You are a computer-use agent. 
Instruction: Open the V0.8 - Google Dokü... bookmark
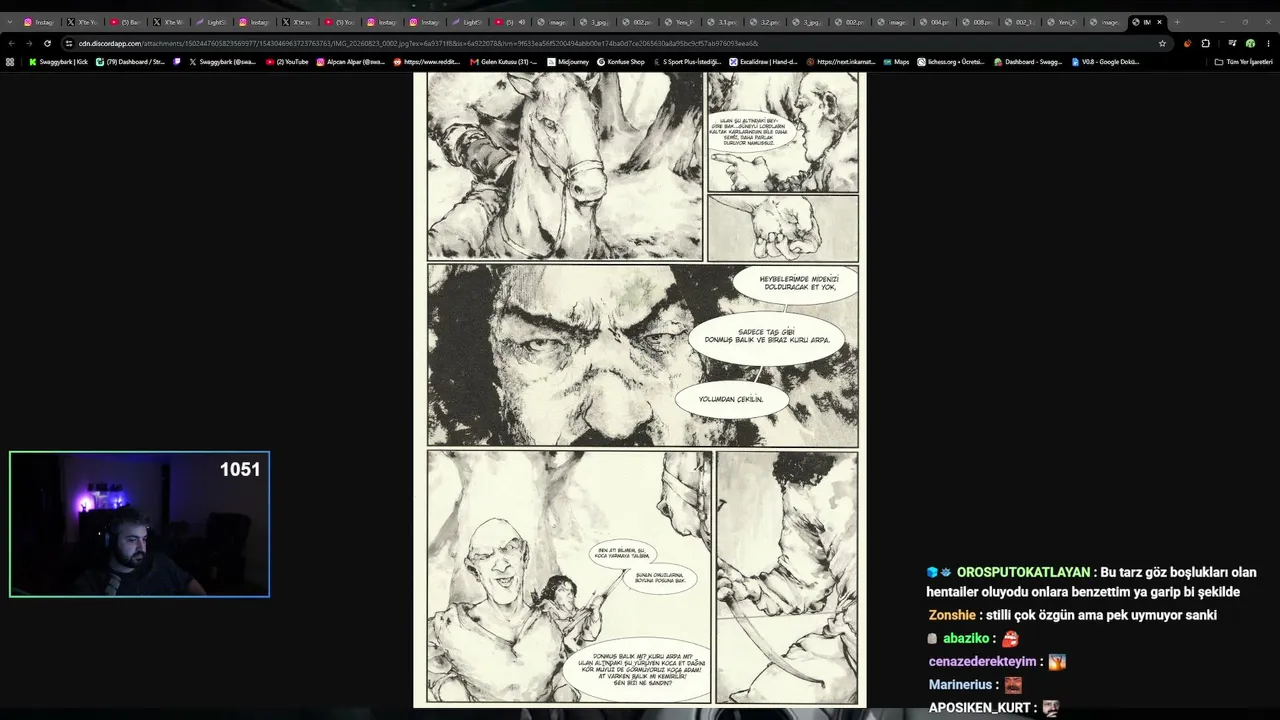[1105, 62]
